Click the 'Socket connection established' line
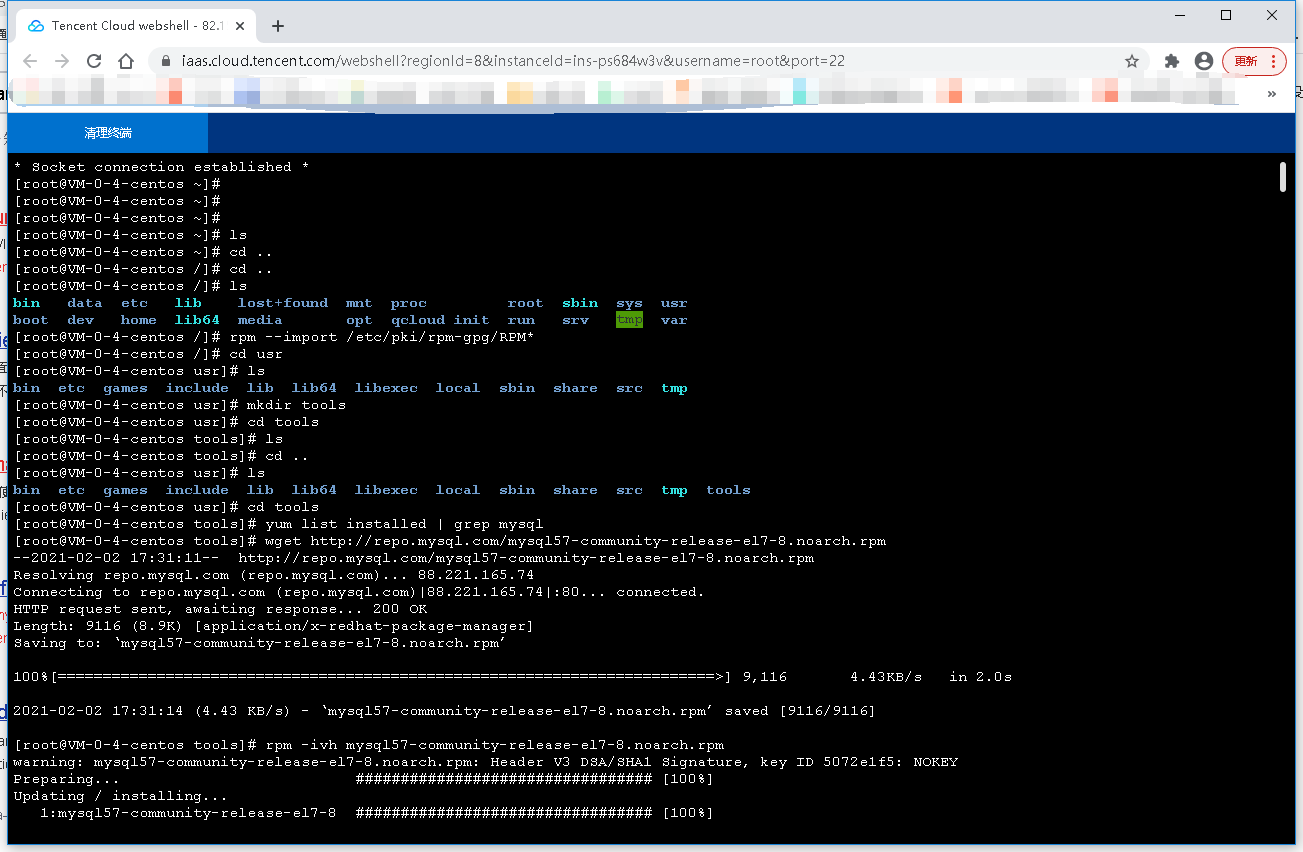The image size is (1303, 852). [161, 167]
